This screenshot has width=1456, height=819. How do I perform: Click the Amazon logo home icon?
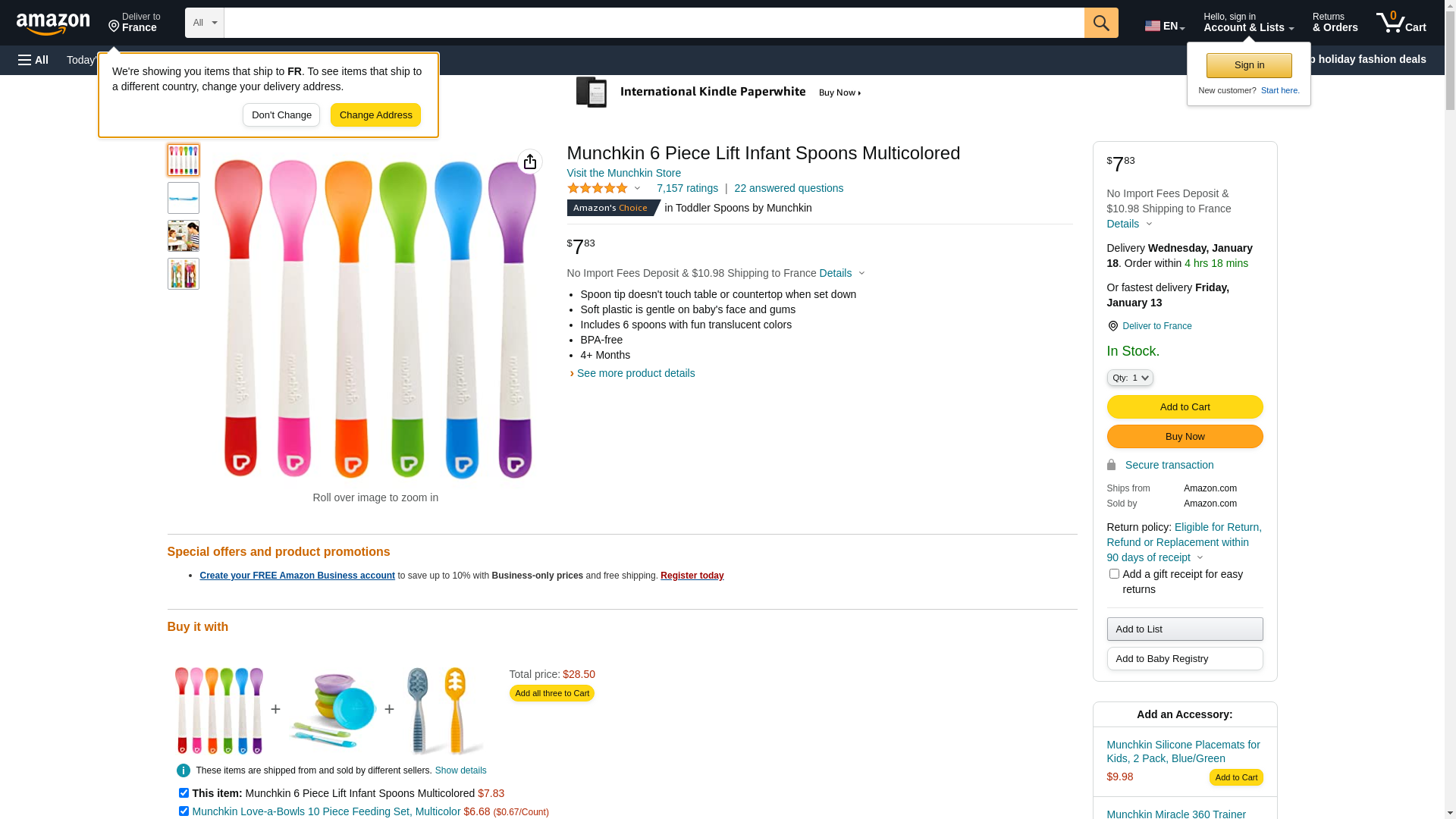(x=53, y=24)
